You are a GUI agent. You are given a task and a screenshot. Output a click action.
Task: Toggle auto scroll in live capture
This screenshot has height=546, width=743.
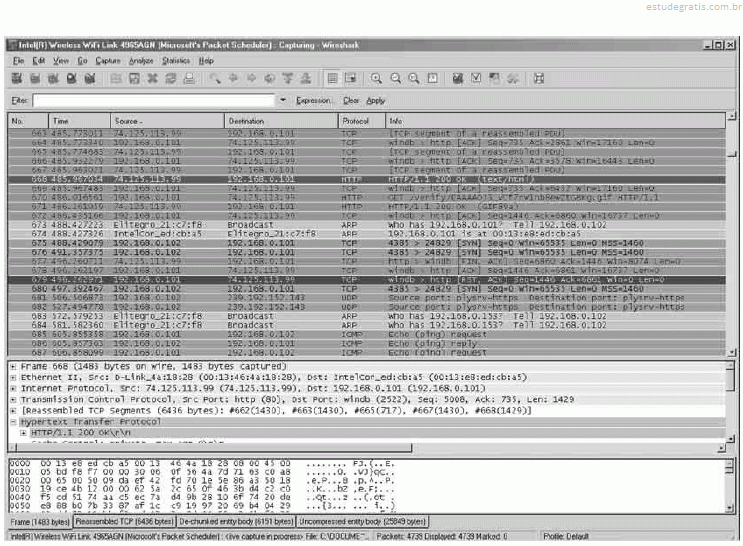click(351, 79)
